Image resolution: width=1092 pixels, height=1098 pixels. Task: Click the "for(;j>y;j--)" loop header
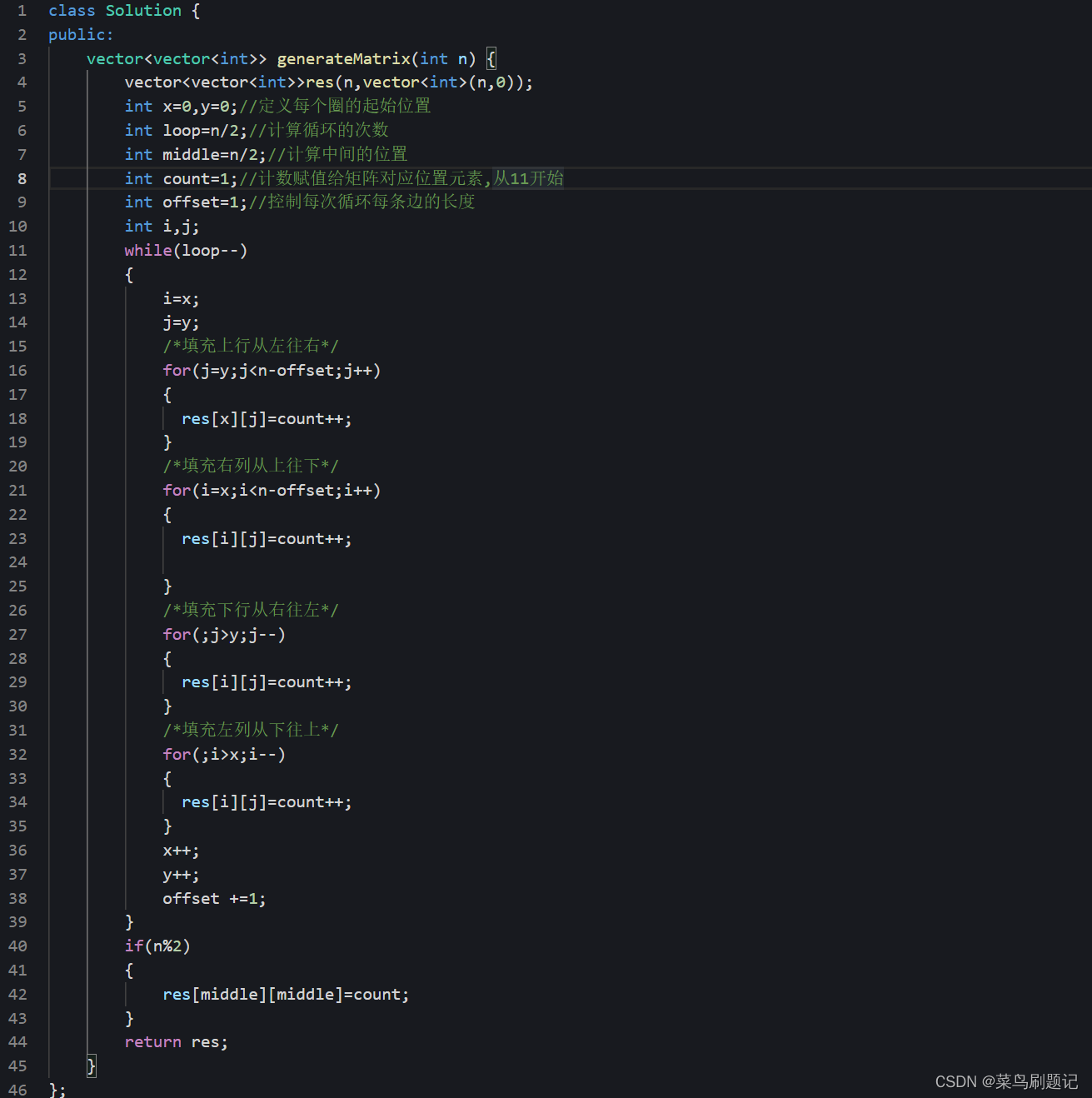click(224, 635)
